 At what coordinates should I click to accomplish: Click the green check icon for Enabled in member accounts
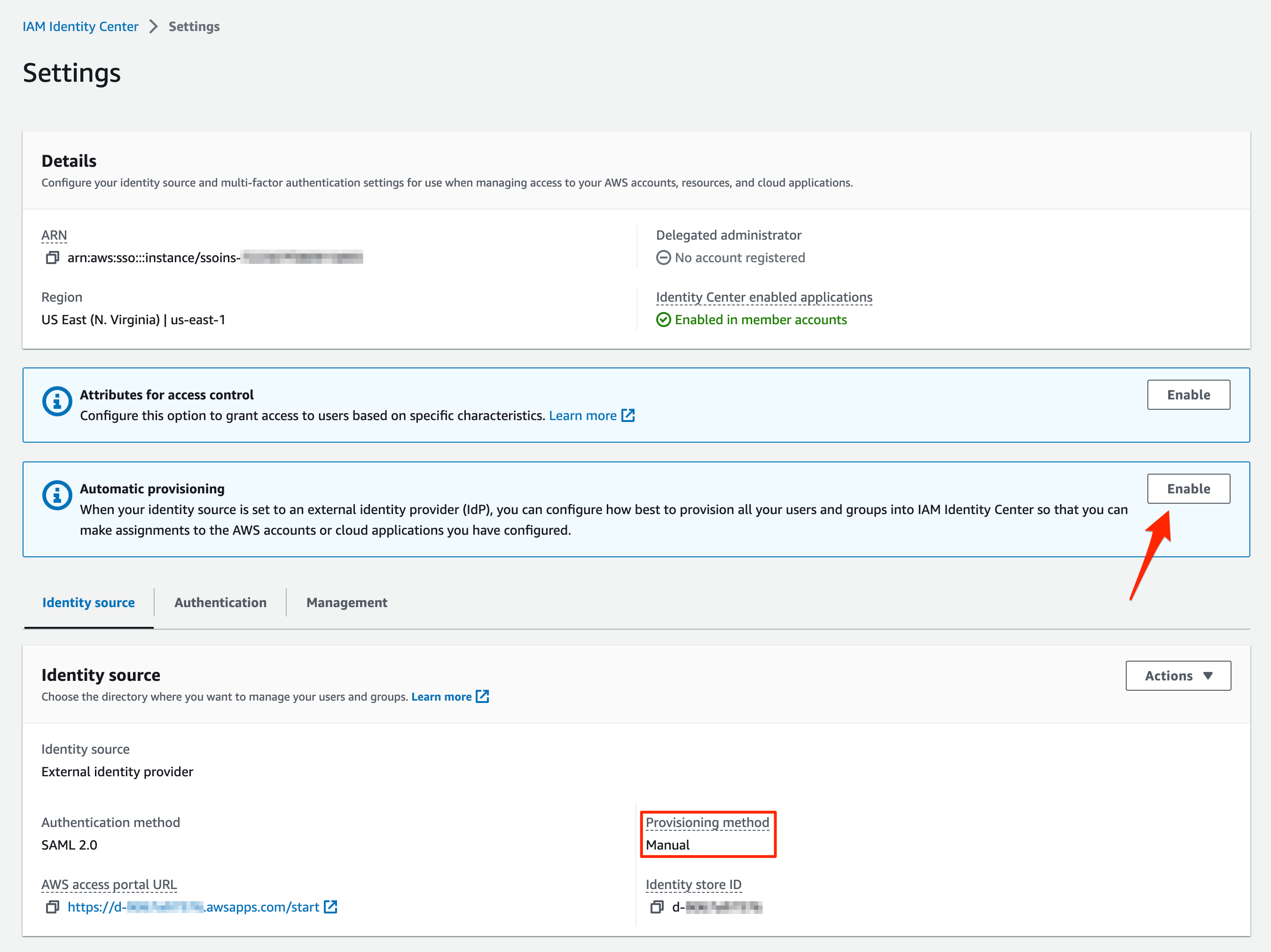[663, 320]
